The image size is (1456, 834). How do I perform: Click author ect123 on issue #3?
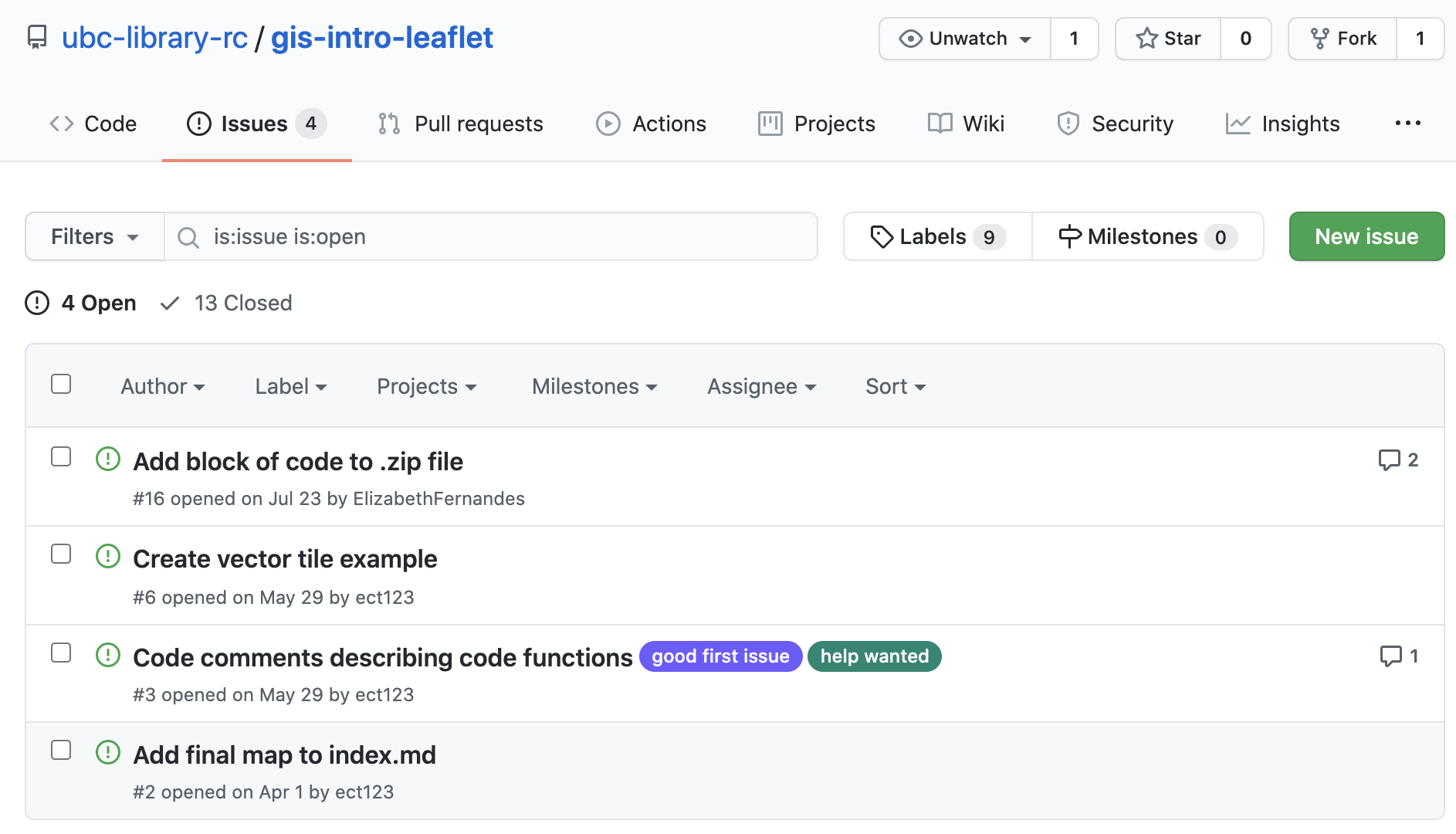click(x=384, y=695)
